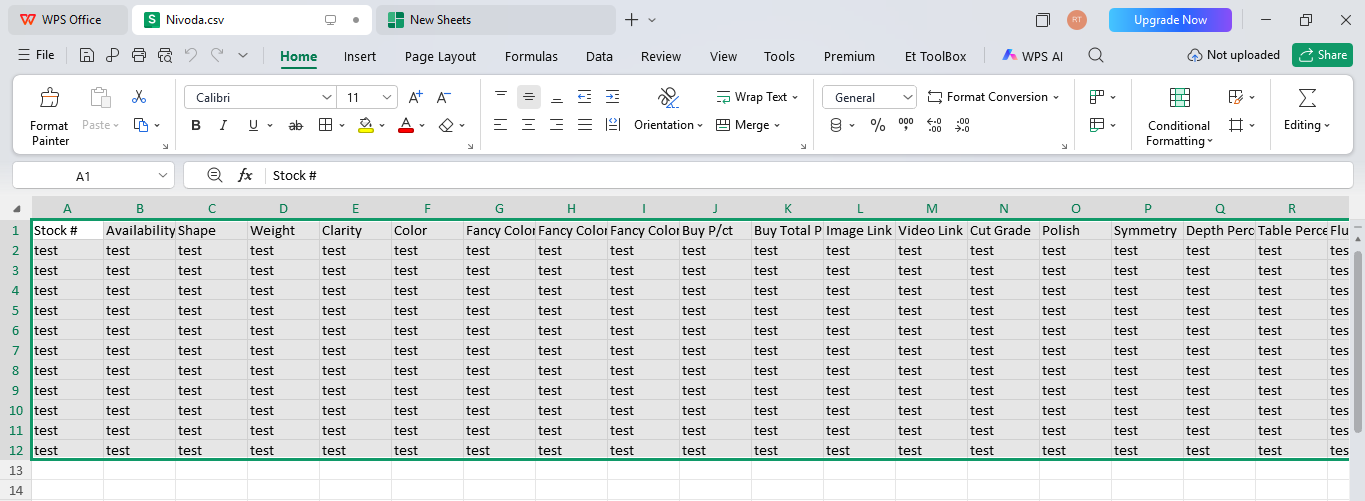1365x501 pixels.
Task: Open WPS AI
Action: point(1033,56)
